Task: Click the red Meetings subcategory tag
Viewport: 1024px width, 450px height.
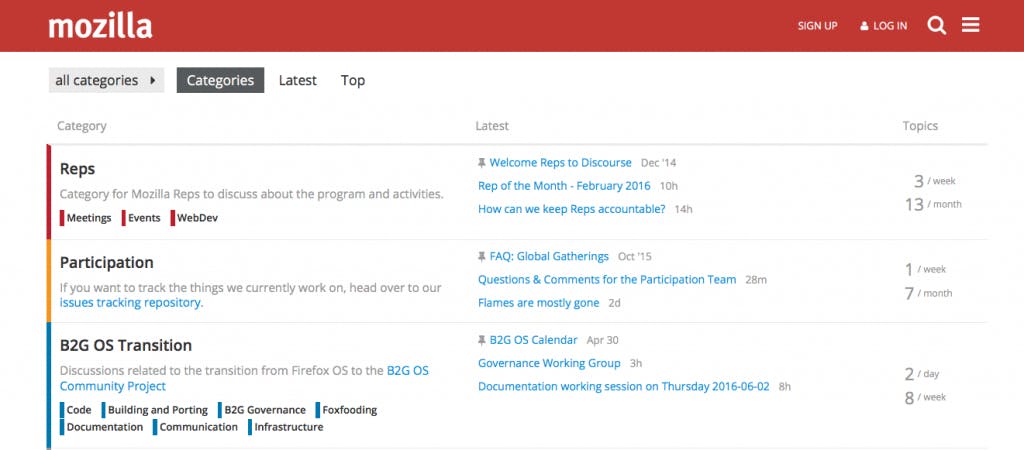Action: click(88, 218)
